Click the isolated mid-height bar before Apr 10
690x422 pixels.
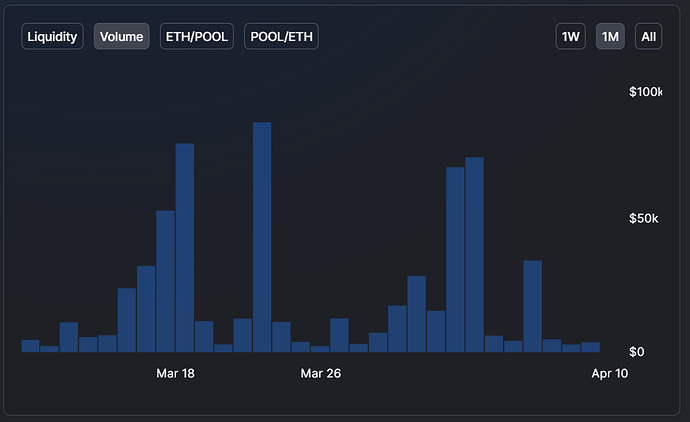[x=532, y=306]
